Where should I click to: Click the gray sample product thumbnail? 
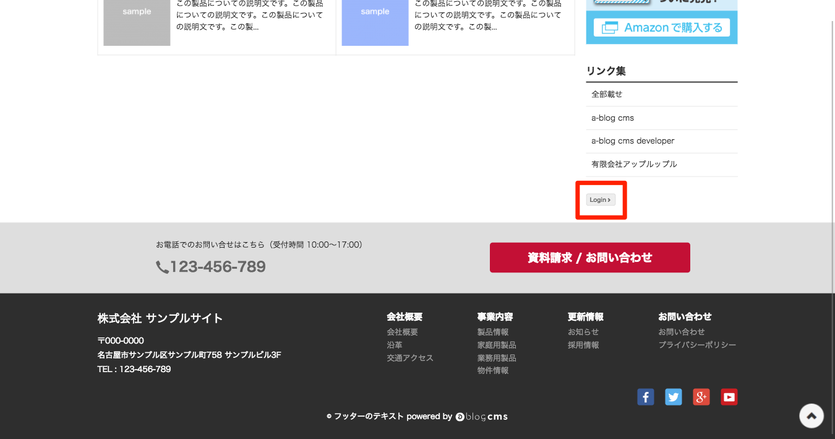137,22
